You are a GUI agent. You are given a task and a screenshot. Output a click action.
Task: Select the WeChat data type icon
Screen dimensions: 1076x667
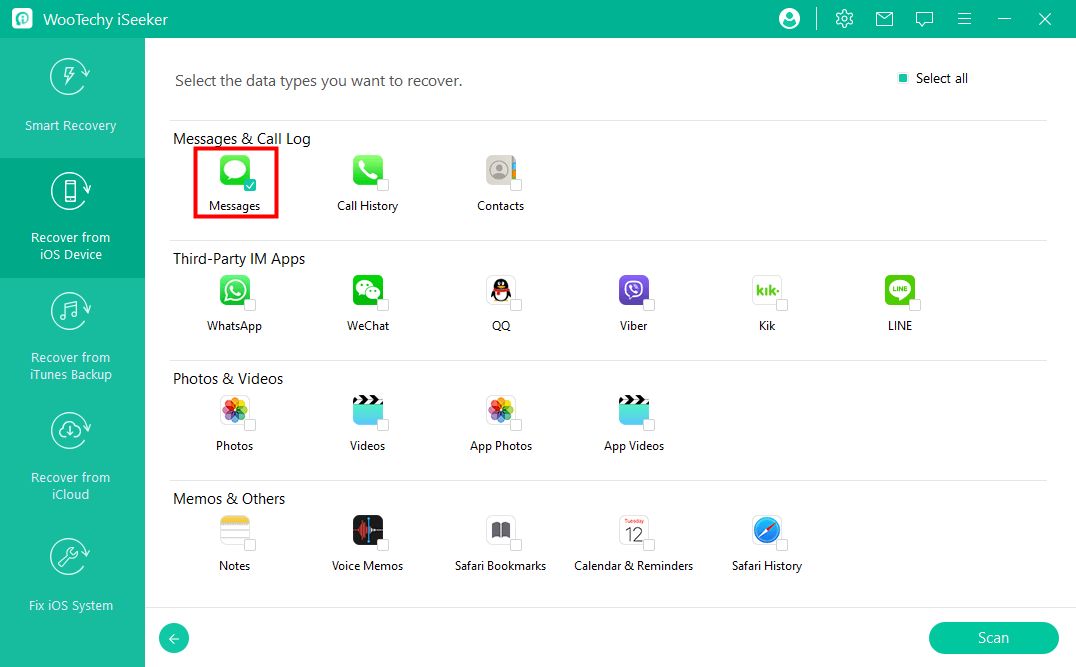coord(367,290)
